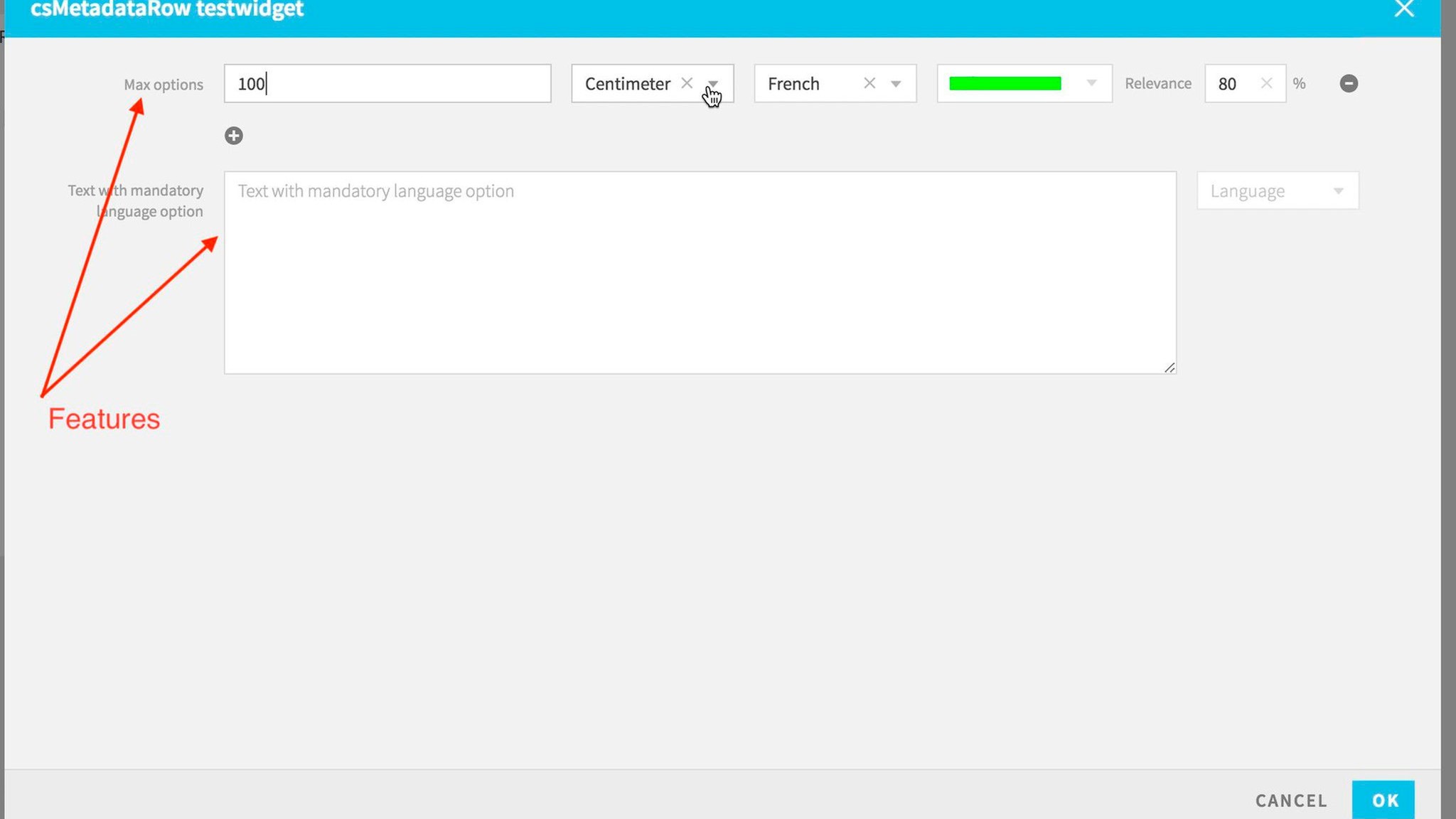Click into the Relevance percentage field
This screenshot has height=819, width=1456.
point(1234,84)
